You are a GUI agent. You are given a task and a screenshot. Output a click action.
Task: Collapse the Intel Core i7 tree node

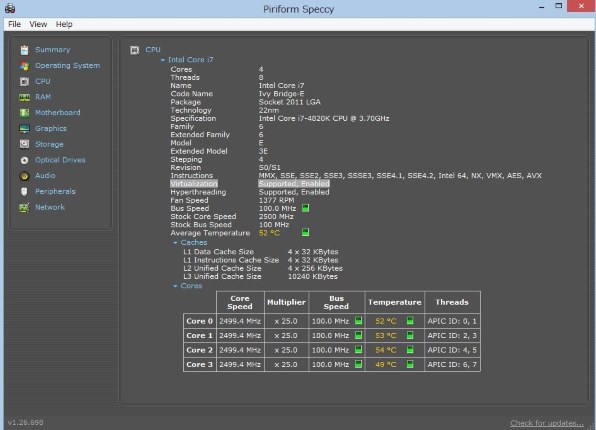[x=163, y=60]
